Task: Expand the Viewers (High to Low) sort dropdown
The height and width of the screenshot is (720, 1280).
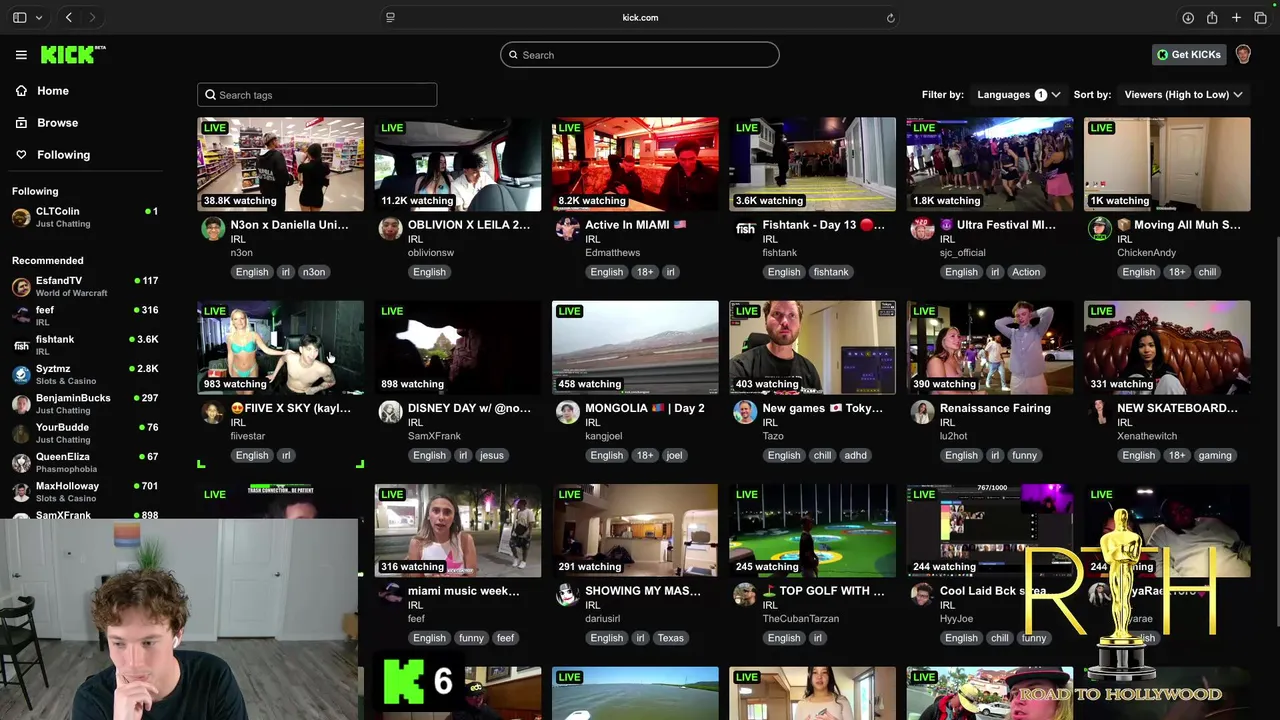Action: 1183,95
